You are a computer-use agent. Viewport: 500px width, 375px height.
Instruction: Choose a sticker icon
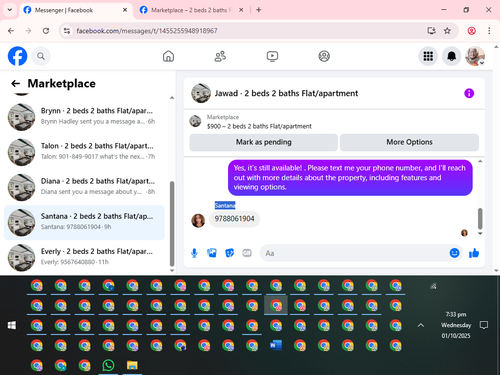[x=229, y=253]
